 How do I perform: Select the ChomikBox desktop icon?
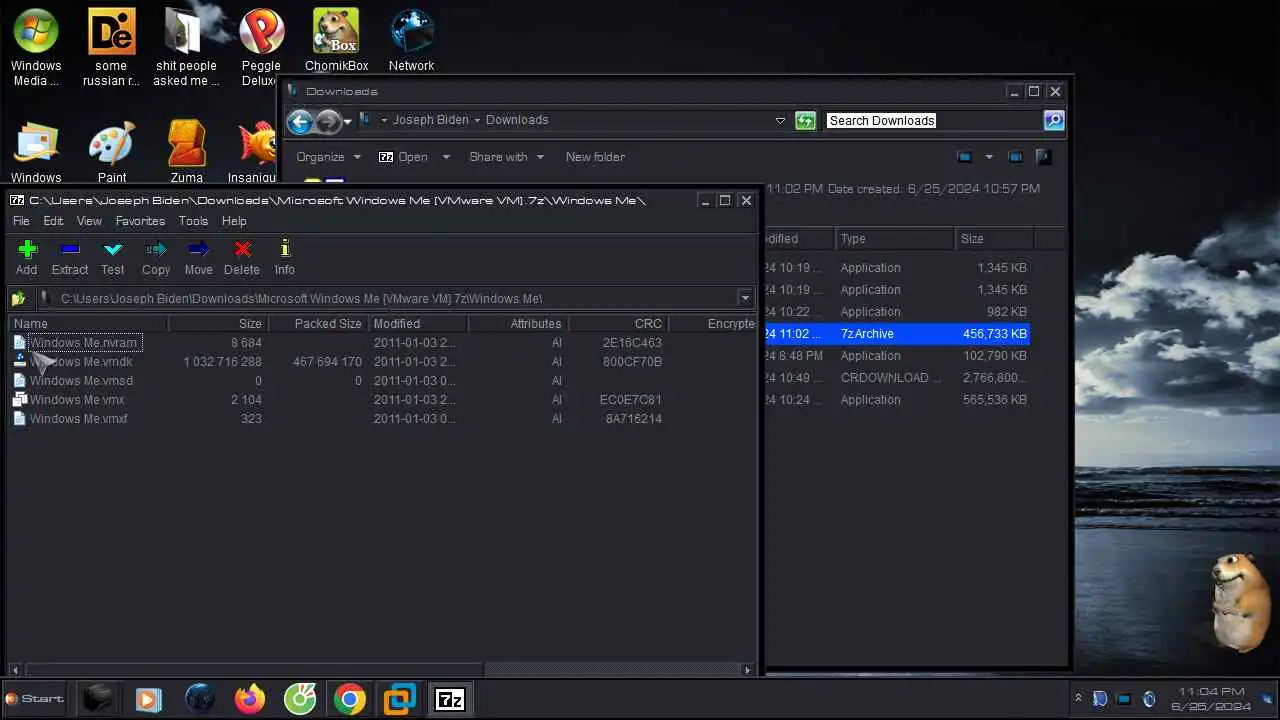click(x=336, y=41)
